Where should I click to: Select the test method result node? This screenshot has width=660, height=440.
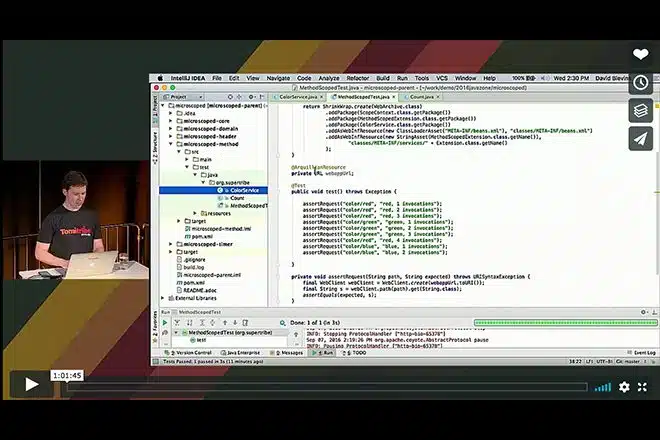click(x=199, y=340)
